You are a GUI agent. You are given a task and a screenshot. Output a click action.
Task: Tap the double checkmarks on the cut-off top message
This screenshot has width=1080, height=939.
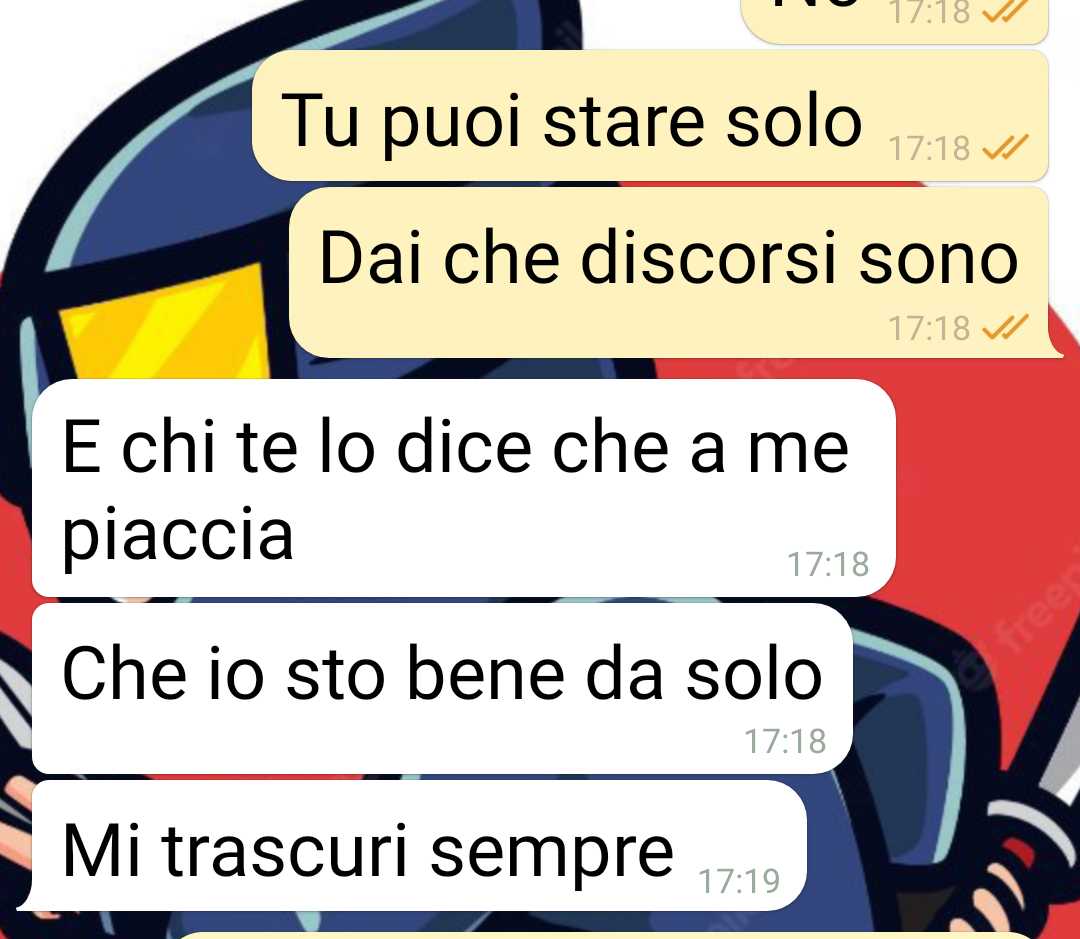(x=1005, y=10)
